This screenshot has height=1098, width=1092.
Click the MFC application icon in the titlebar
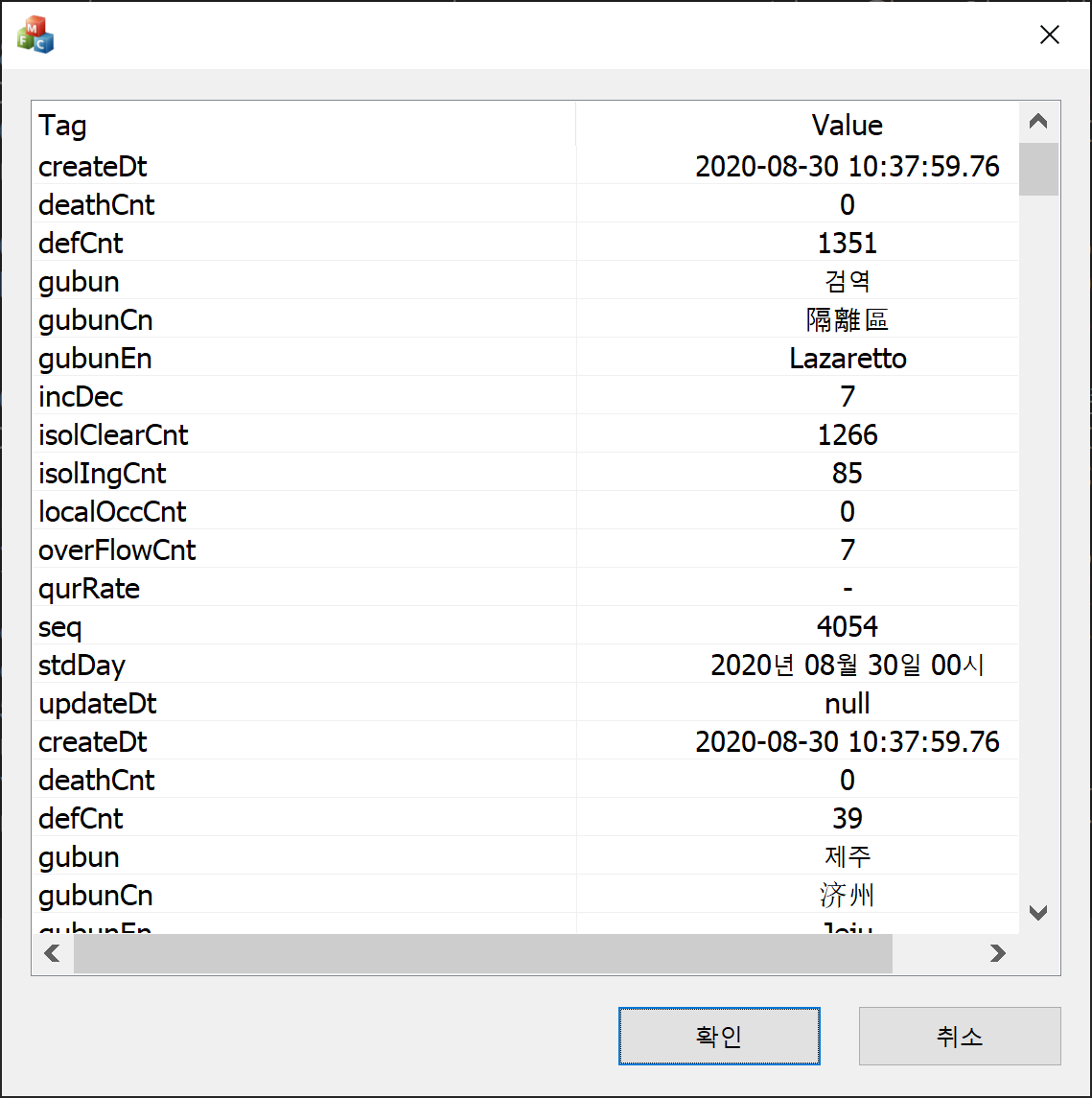coord(35,34)
